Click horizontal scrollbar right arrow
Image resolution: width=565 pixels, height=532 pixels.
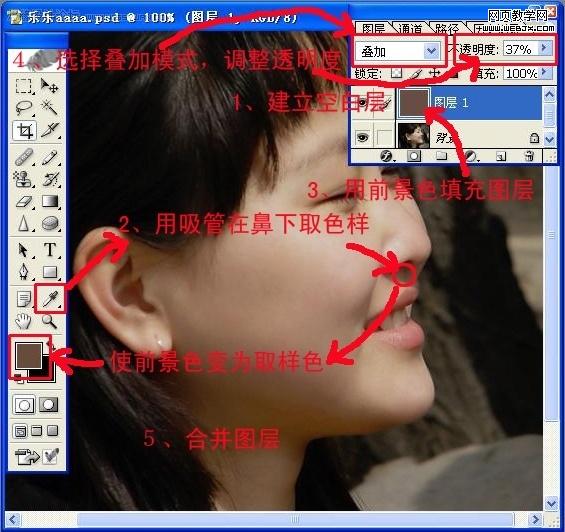[x=534, y=519]
